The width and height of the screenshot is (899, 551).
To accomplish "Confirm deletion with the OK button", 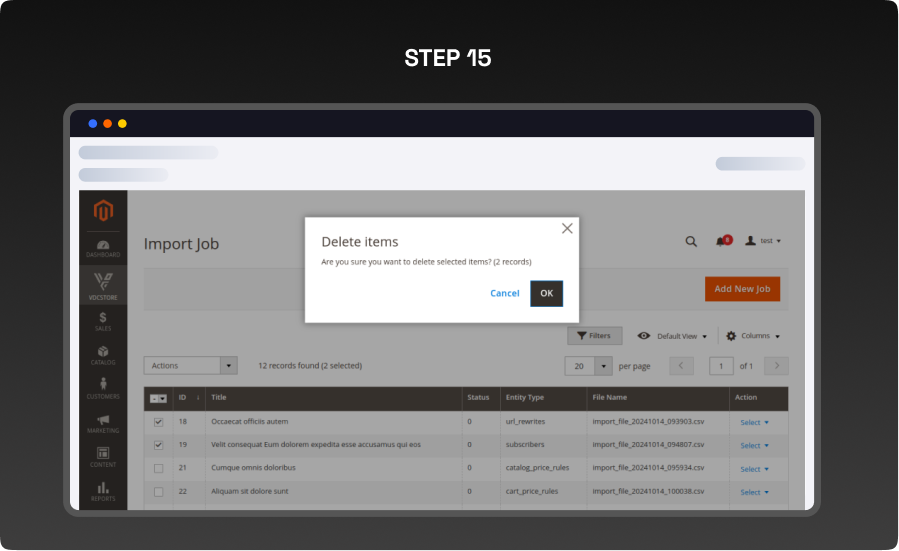I will [546, 293].
